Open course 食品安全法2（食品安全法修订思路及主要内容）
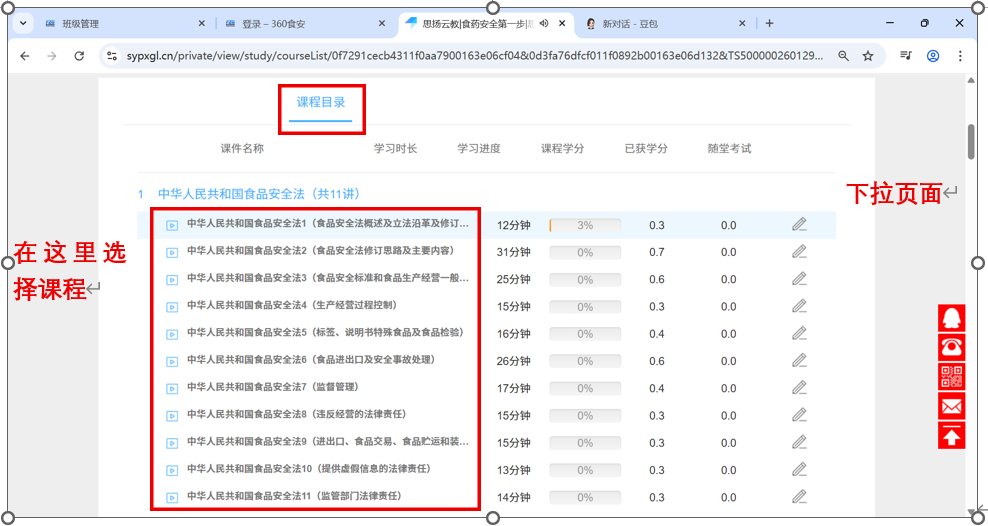 pos(318,251)
